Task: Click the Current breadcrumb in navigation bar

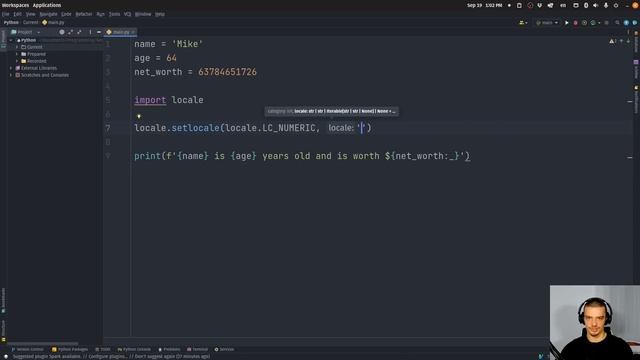Action: (x=30, y=22)
